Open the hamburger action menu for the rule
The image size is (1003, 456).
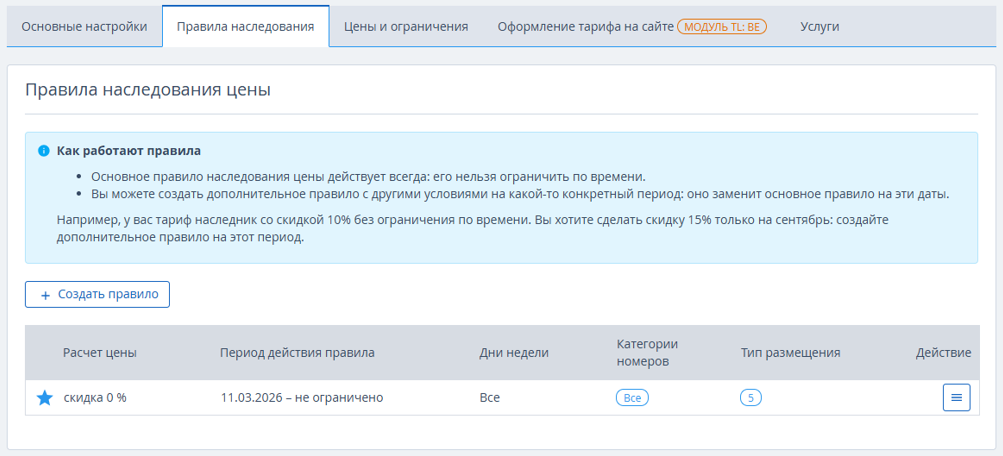pyautogui.click(x=956, y=398)
